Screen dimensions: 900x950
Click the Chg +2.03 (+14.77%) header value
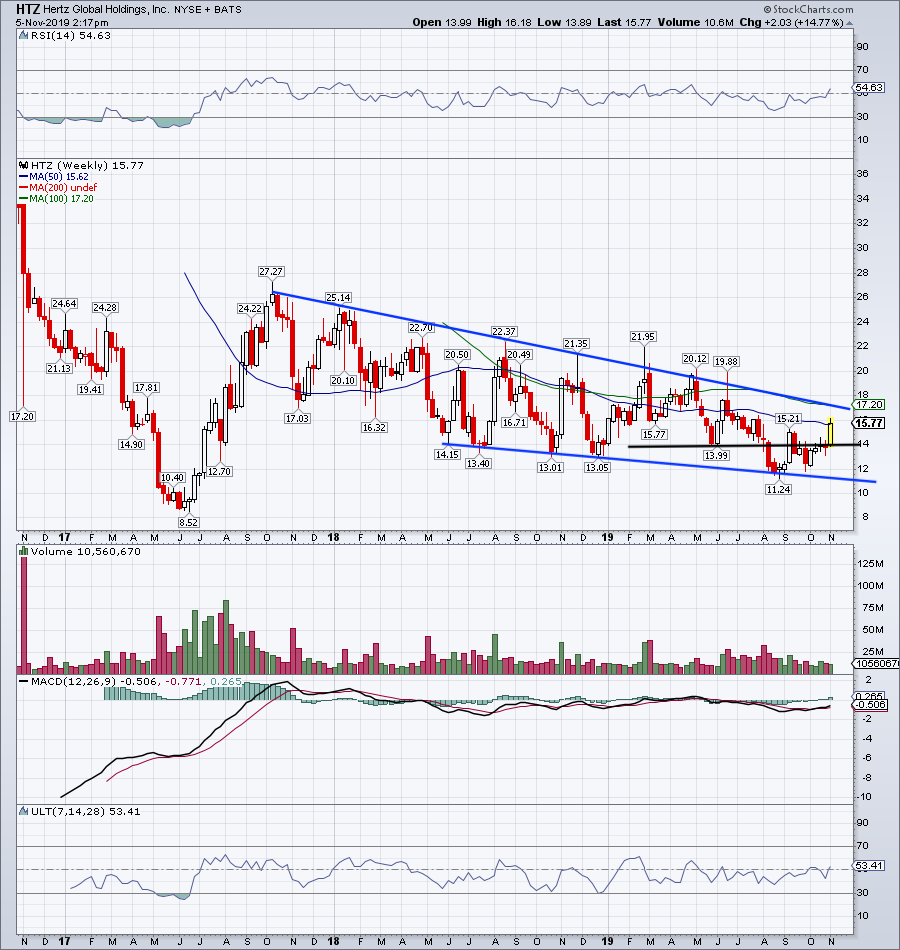click(x=791, y=22)
